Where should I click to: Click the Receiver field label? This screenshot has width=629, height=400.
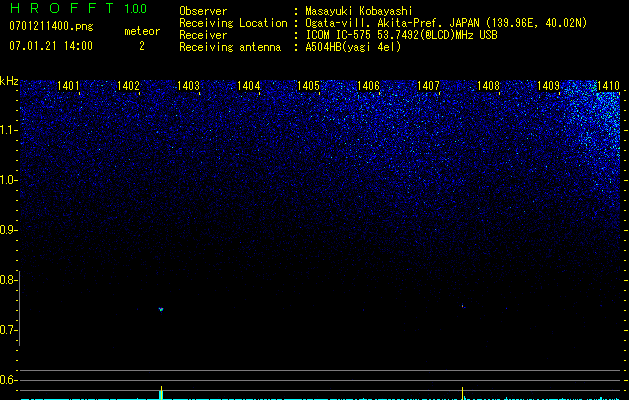tap(203, 35)
